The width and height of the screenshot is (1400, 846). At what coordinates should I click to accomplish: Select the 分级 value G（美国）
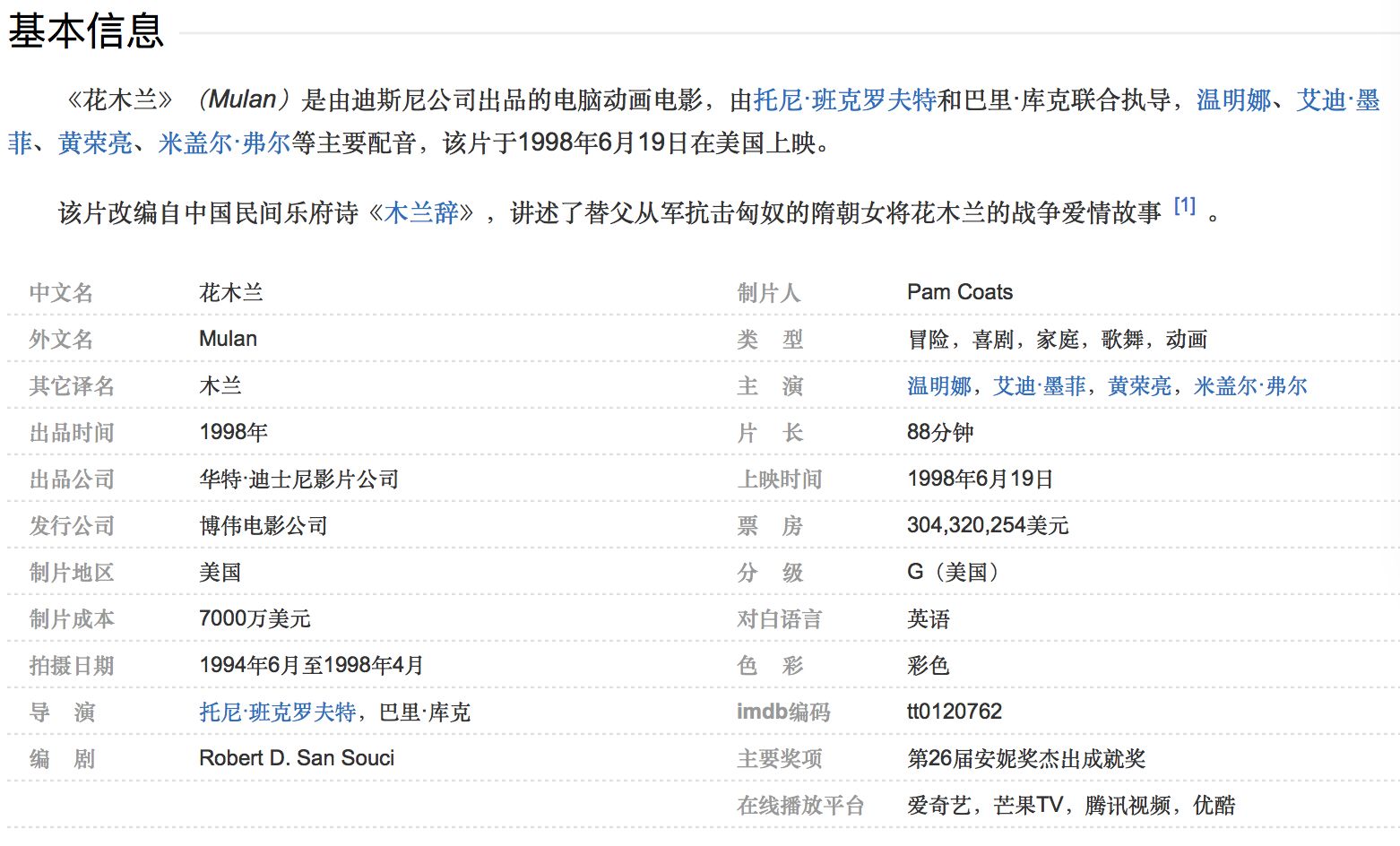coord(953,573)
